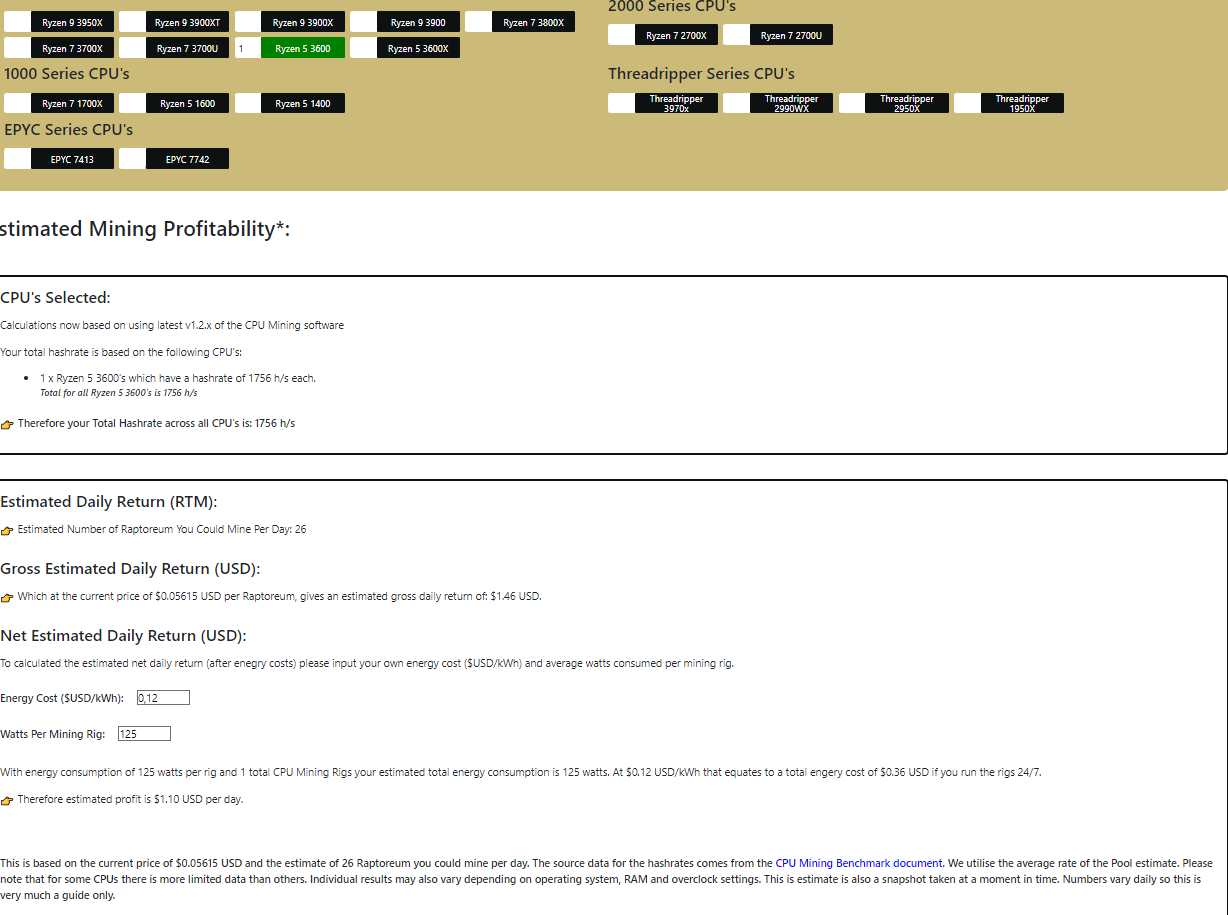Focus quantity field for EPYC 7413

(17, 159)
